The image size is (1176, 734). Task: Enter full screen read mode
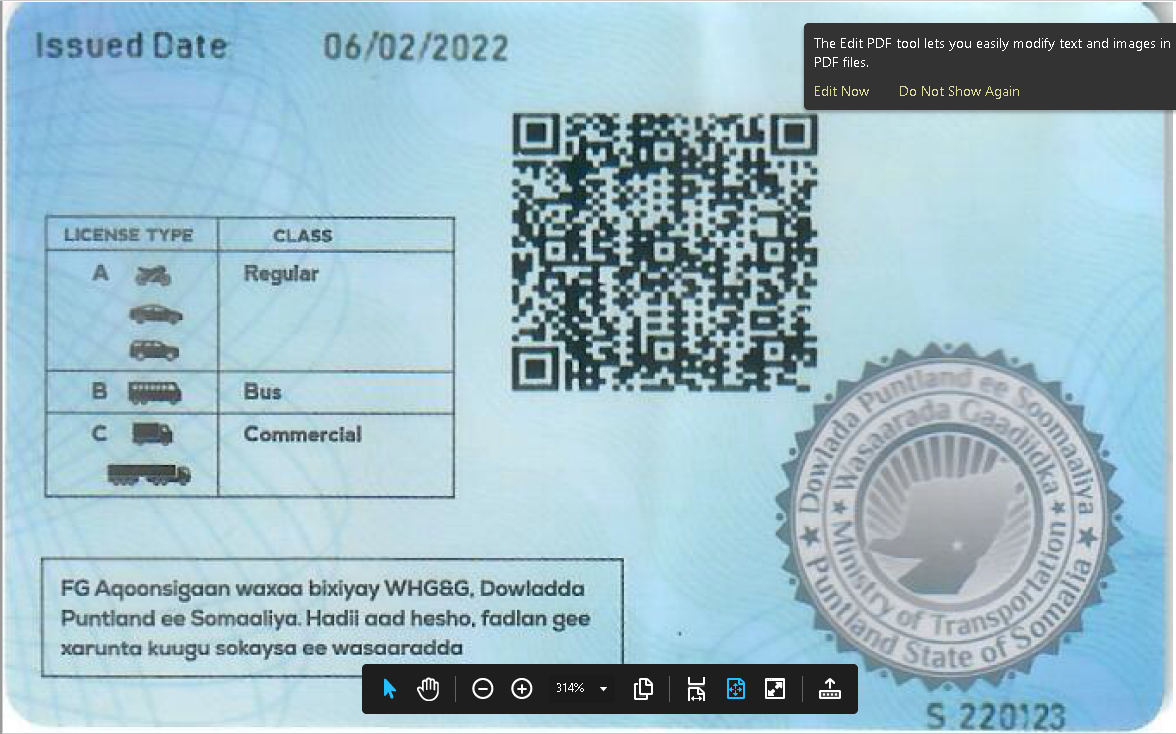tap(775, 688)
